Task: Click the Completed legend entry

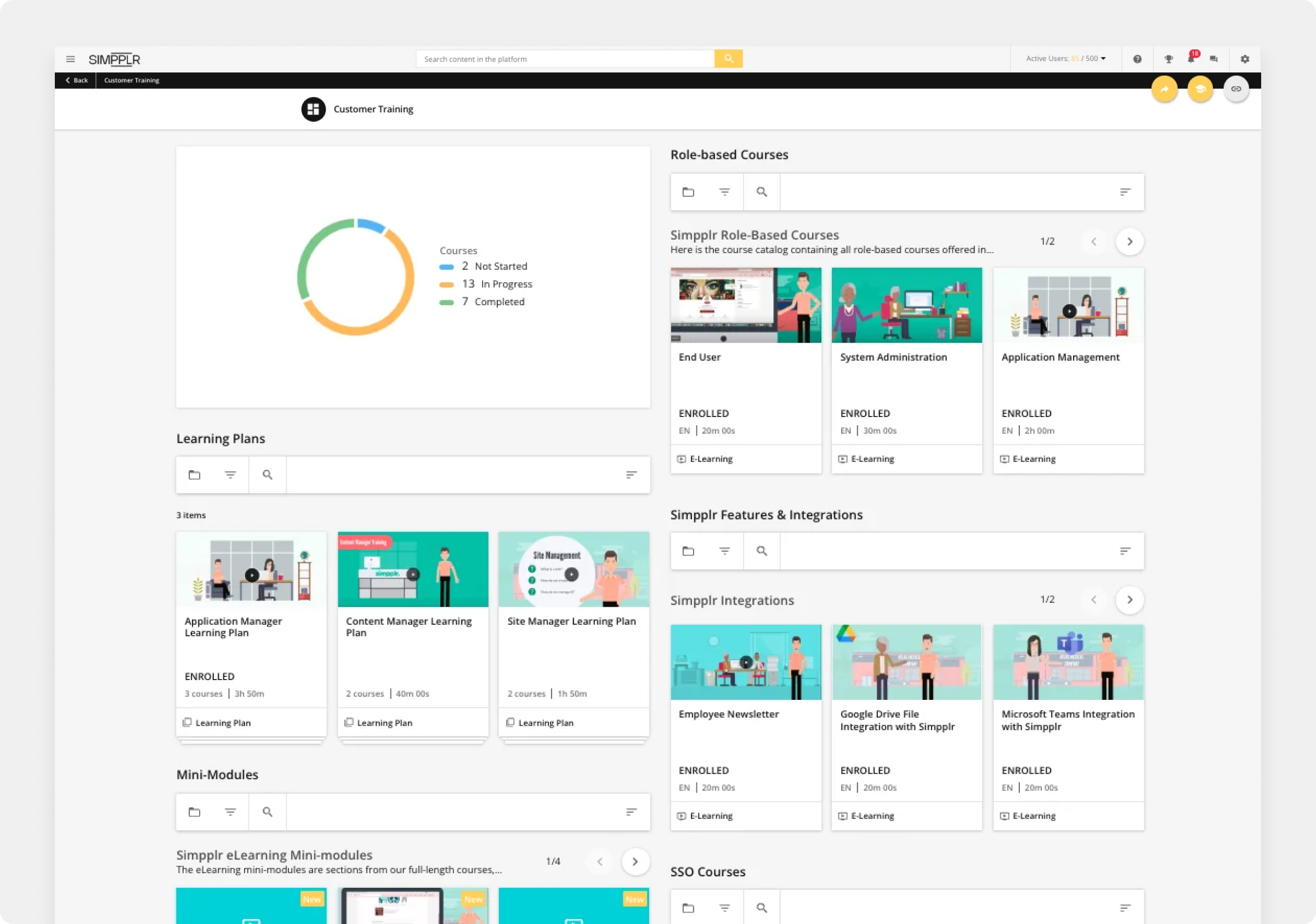Action: pos(482,302)
